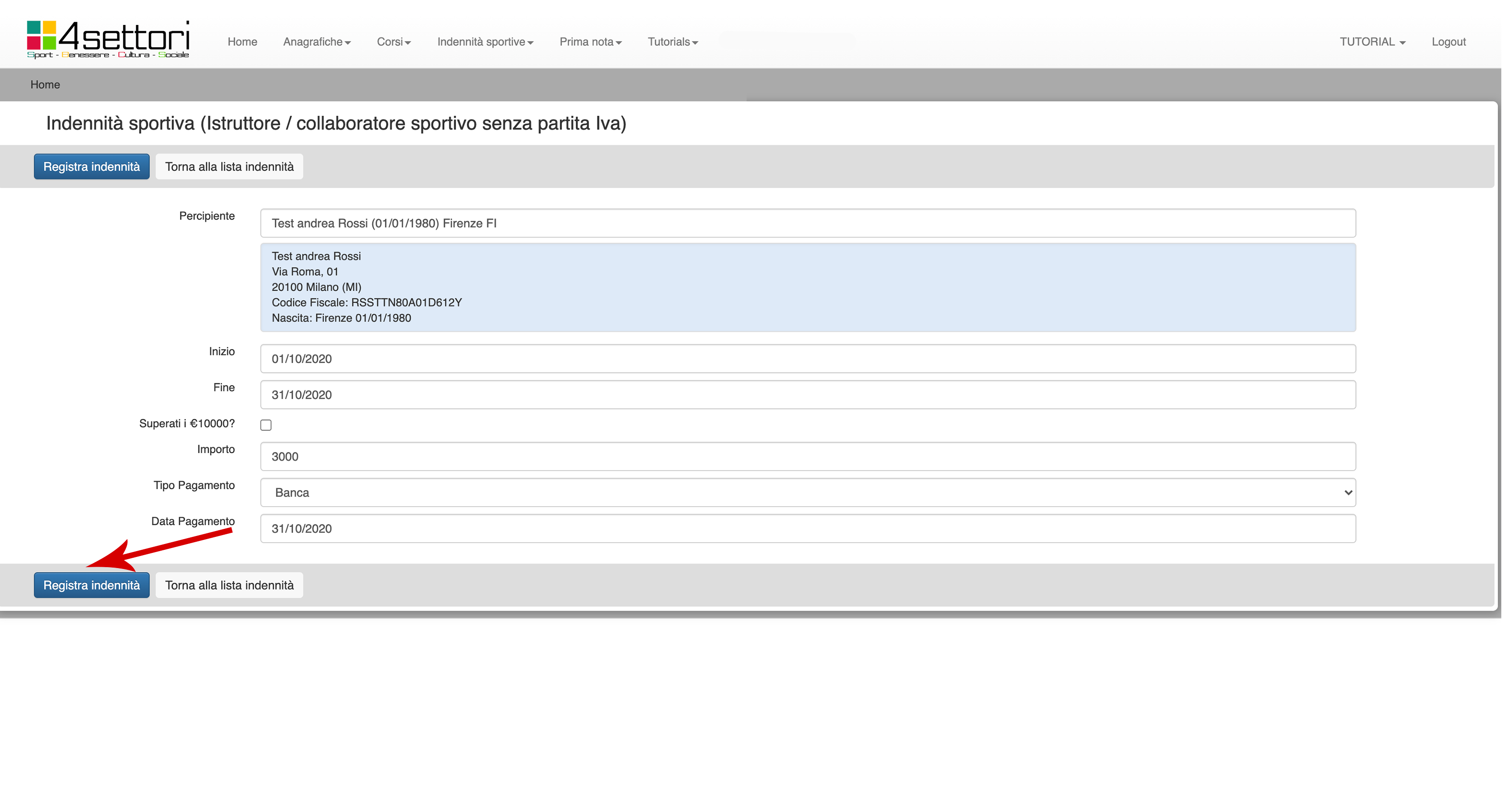Click the Importo amount field
Screen dimensions: 1512x812
tap(808, 456)
